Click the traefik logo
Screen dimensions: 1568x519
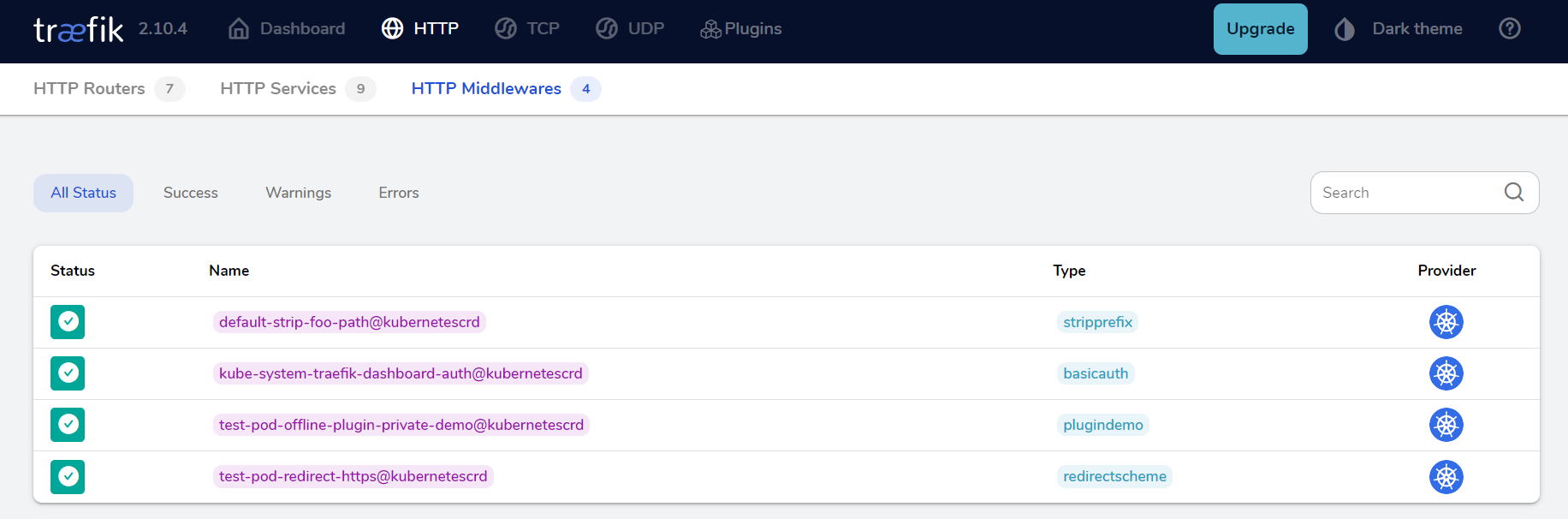(x=78, y=29)
